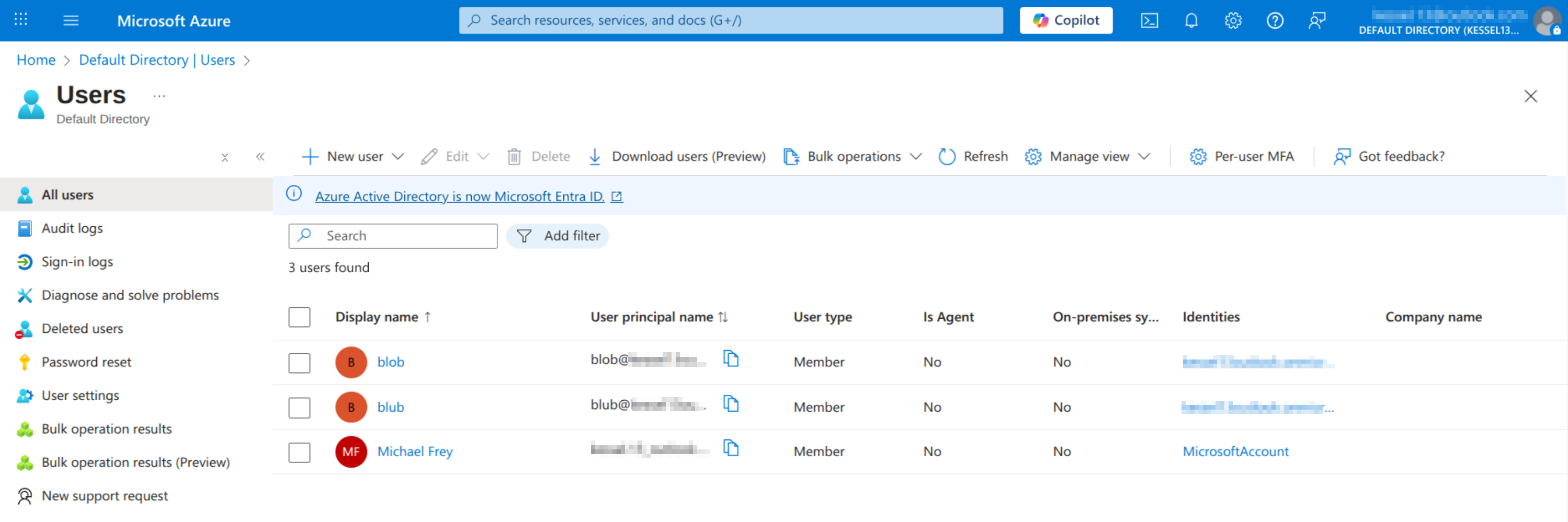The height and width of the screenshot is (522, 1568).
Task: Open Copilot from the top bar
Action: pyautogui.click(x=1065, y=20)
